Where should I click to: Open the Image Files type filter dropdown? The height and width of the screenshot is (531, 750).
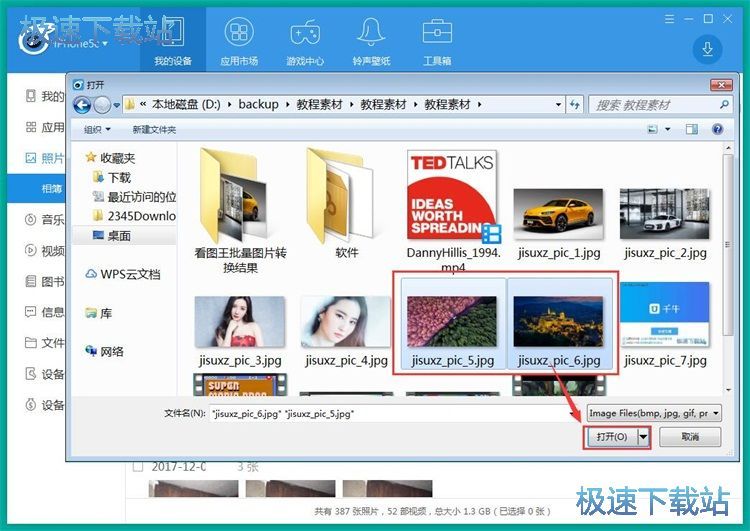pos(654,413)
